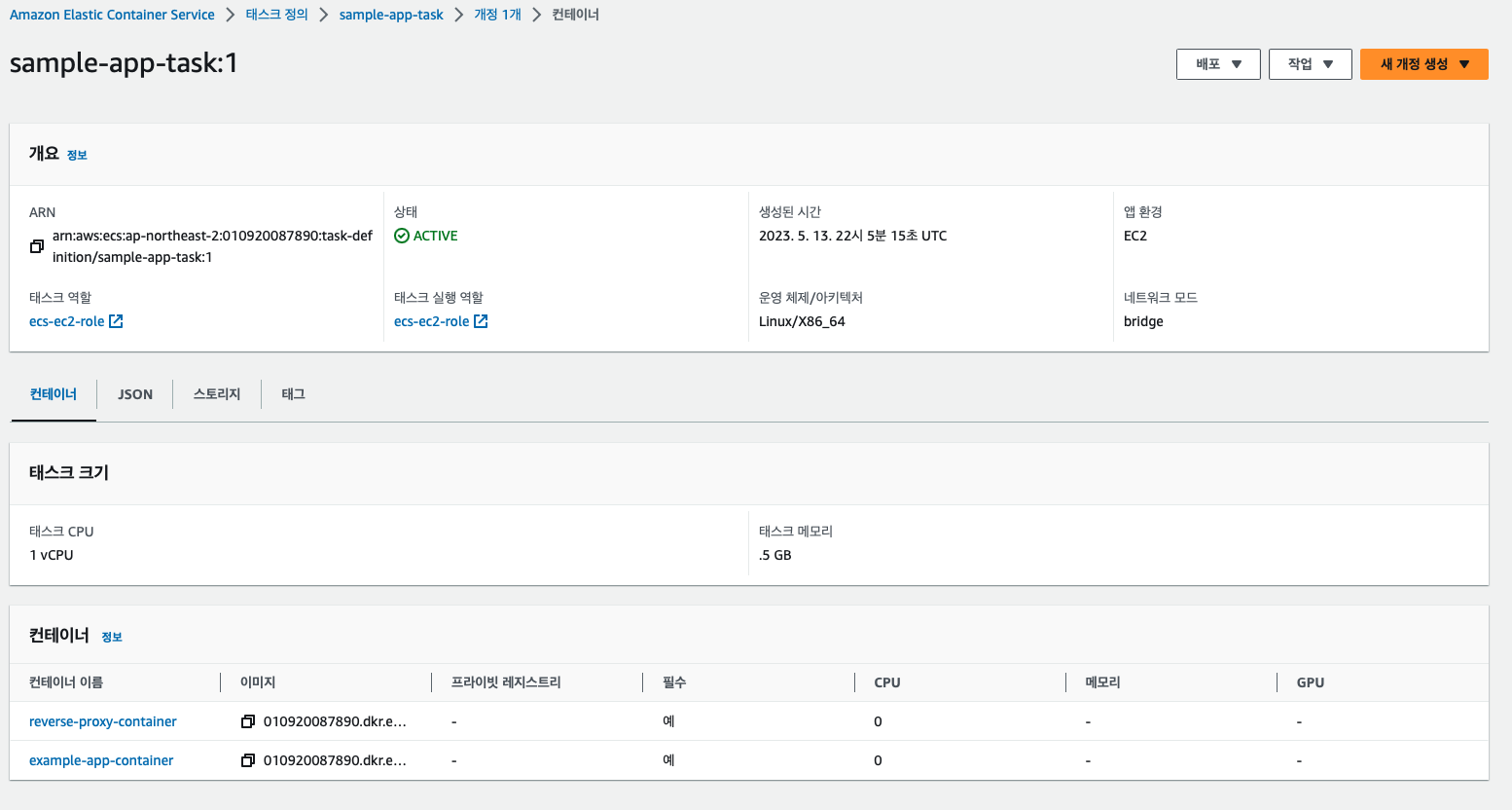Screen dimensions: 1512x810
Task: Open 정보 link next to 개요
Action: pyautogui.click(x=77, y=155)
